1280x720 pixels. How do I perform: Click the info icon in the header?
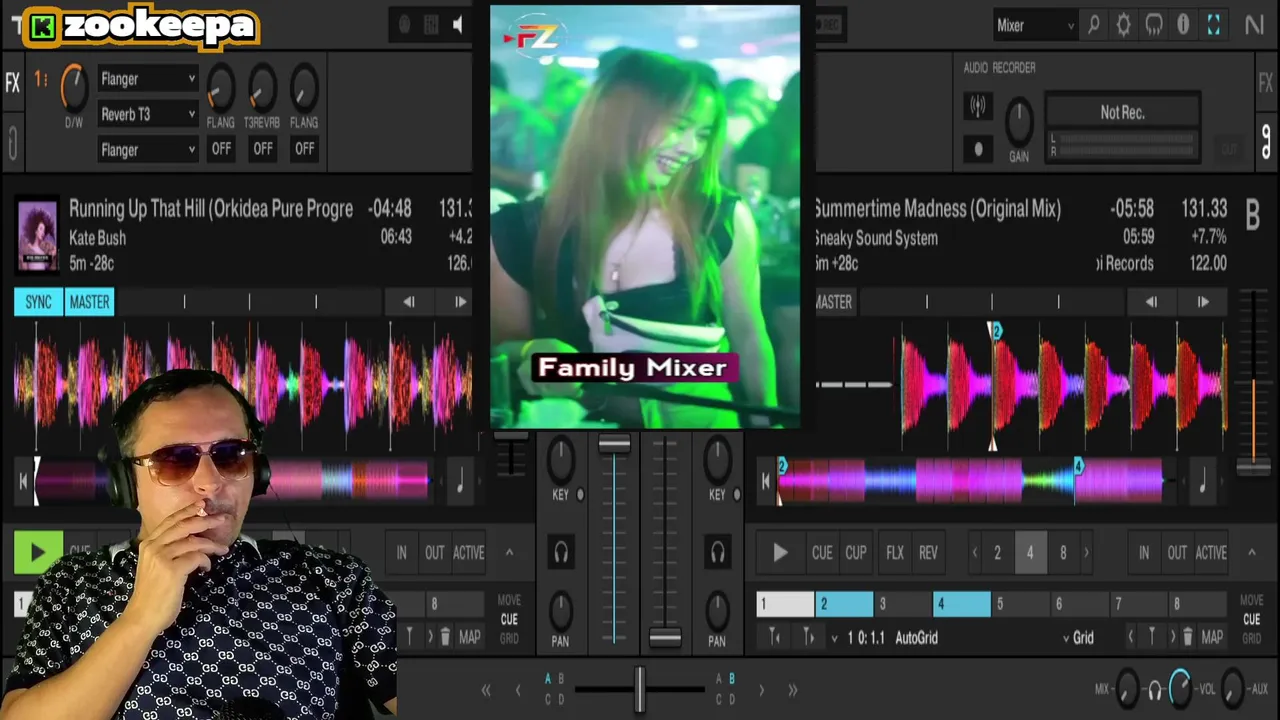click(x=1184, y=26)
